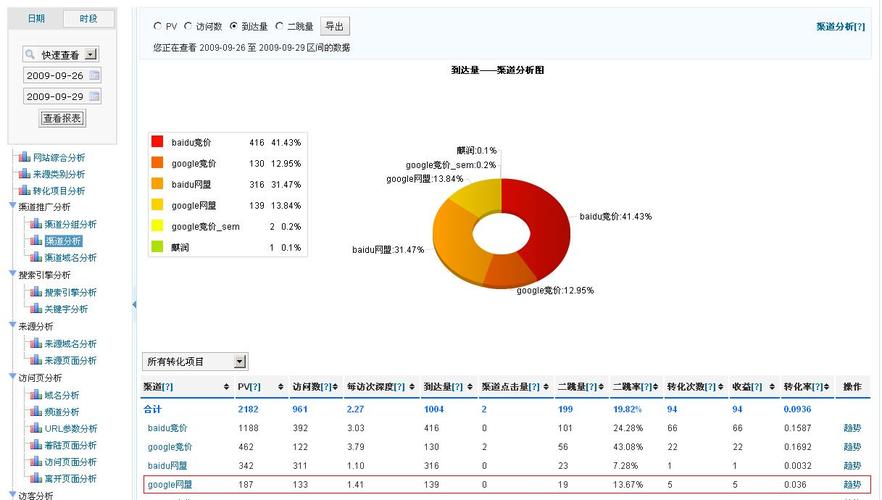Click the 导出 export button
Screen dimensions: 882x500
pos(335,26)
